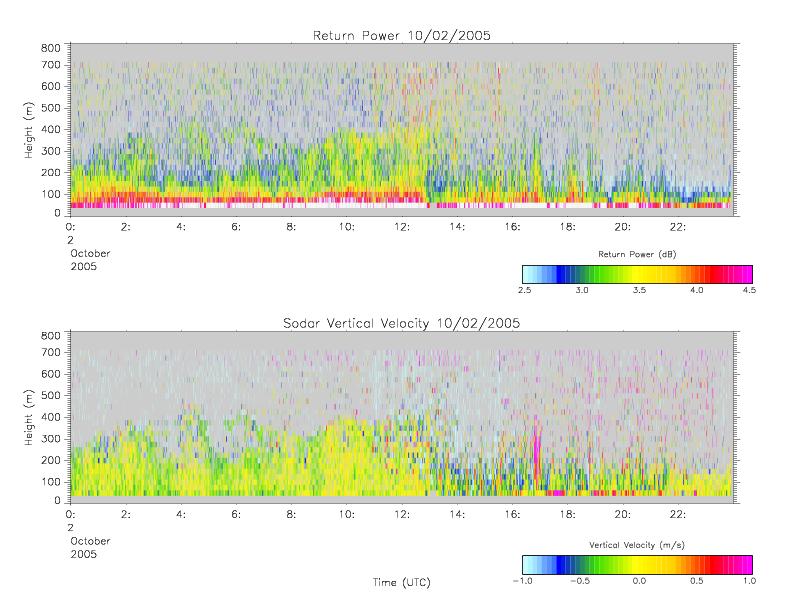Click the "October" date text under Return Power plot
791x611 pixels.
pos(90,253)
